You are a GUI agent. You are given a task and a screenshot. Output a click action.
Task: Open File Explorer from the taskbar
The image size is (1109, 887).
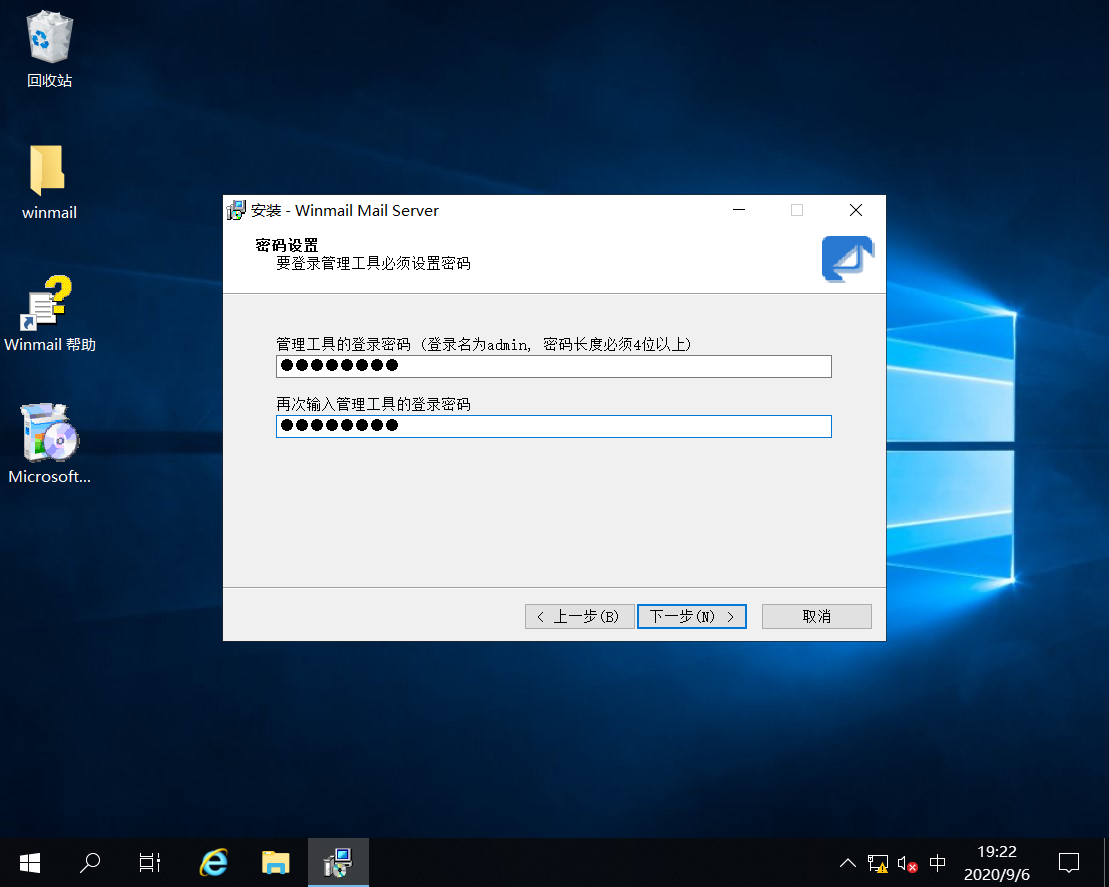(276, 862)
